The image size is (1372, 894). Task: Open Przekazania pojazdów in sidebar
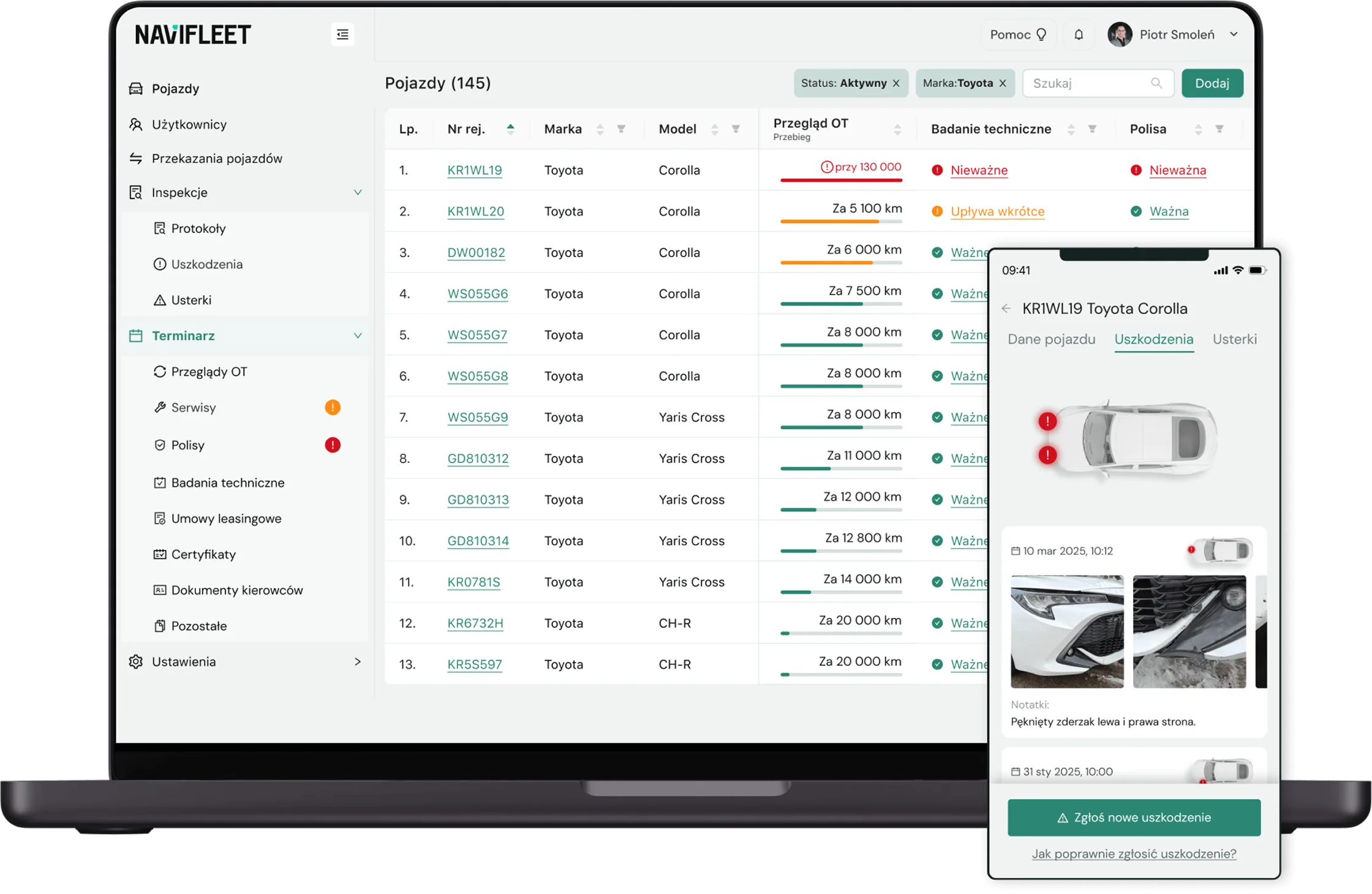point(206,159)
